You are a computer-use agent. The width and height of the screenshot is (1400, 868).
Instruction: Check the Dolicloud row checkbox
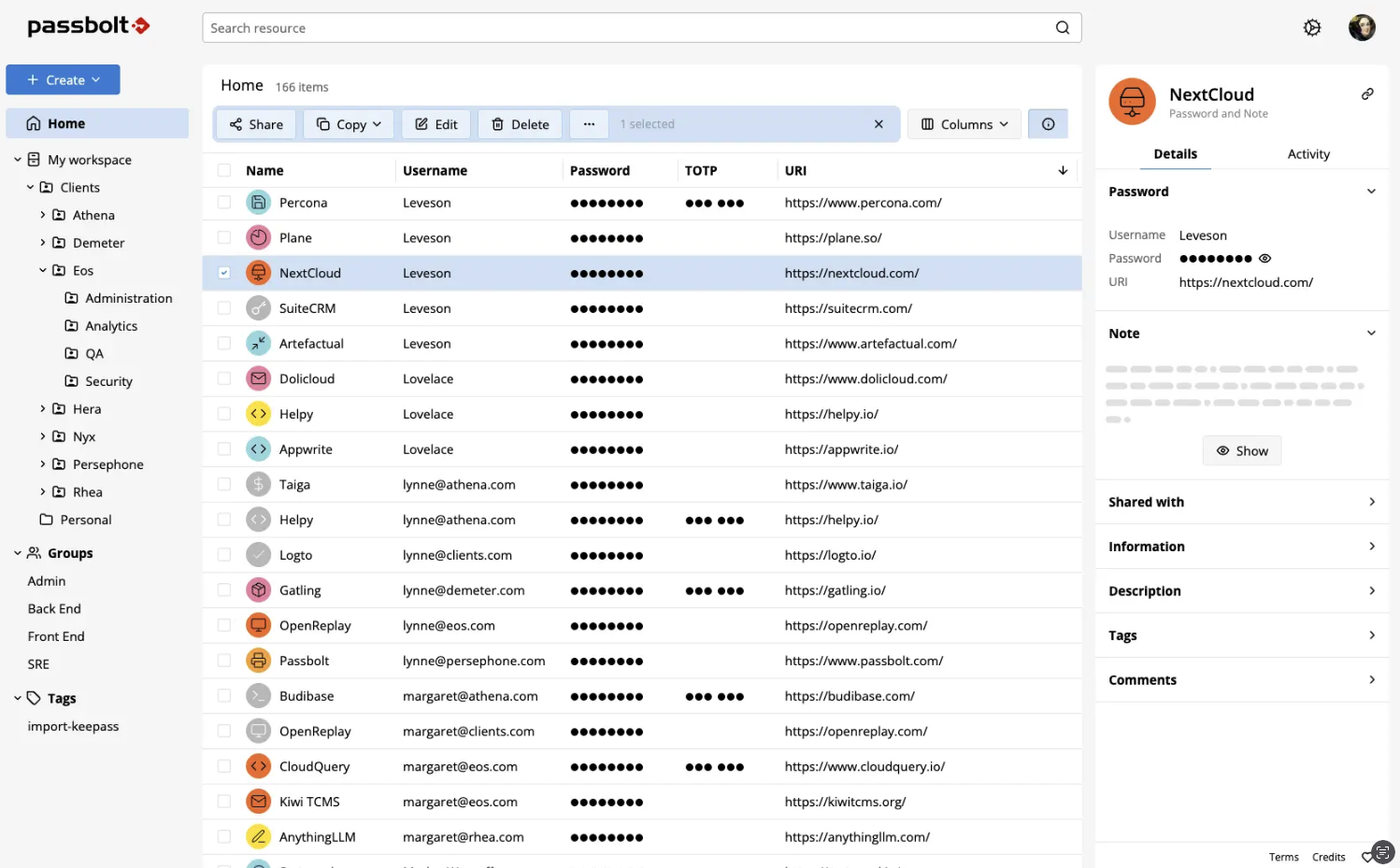(224, 379)
